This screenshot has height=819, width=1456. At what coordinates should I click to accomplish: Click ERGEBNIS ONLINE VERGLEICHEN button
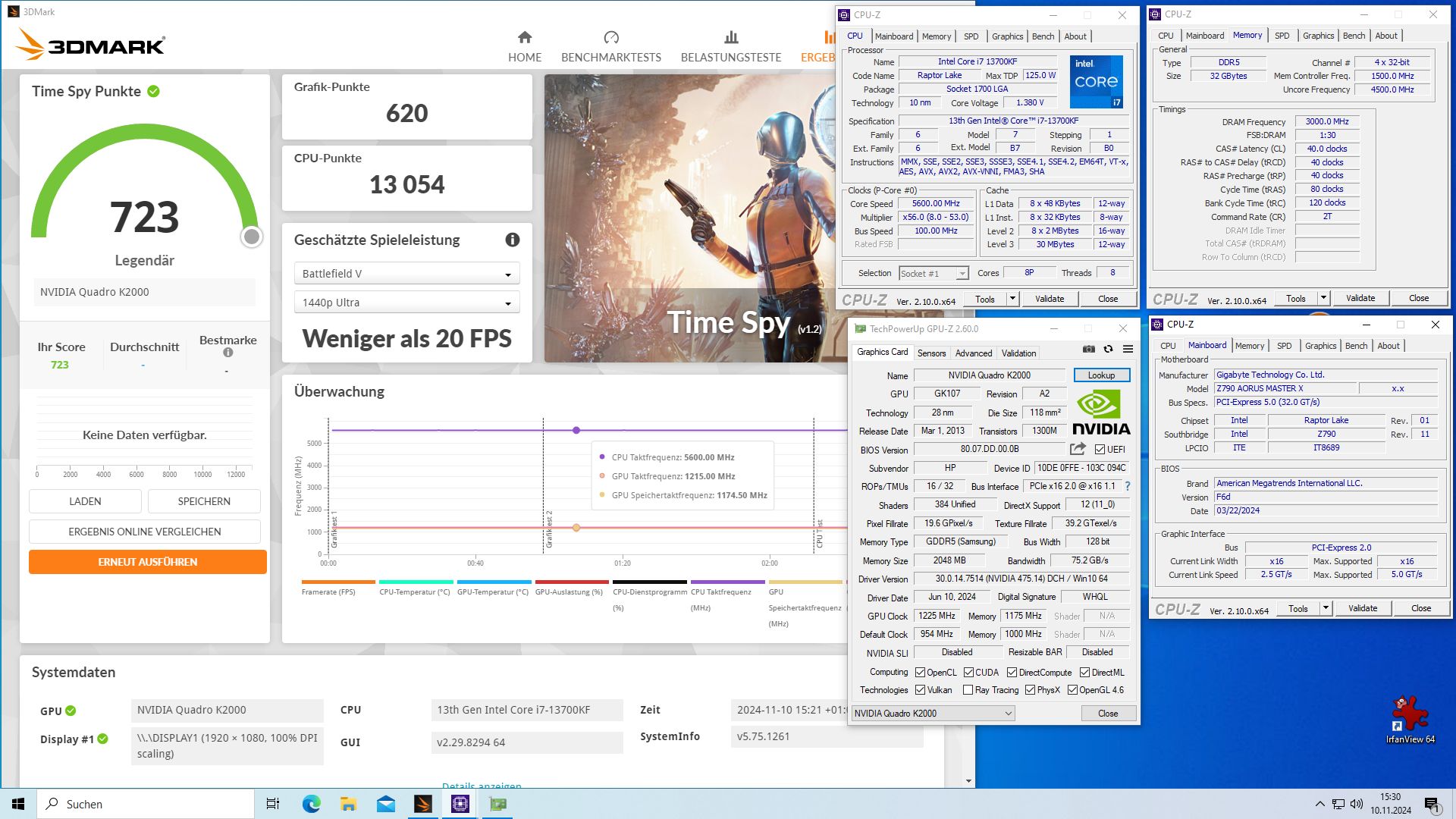(x=145, y=532)
